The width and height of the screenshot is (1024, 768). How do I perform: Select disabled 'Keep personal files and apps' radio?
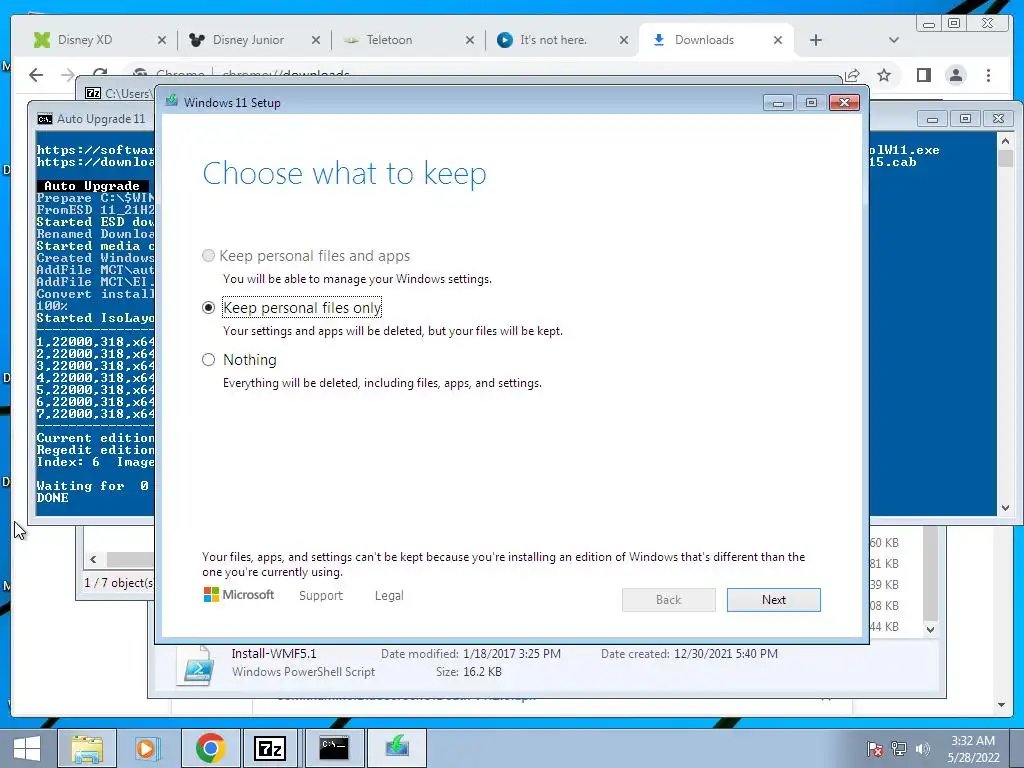tap(208, 256)
